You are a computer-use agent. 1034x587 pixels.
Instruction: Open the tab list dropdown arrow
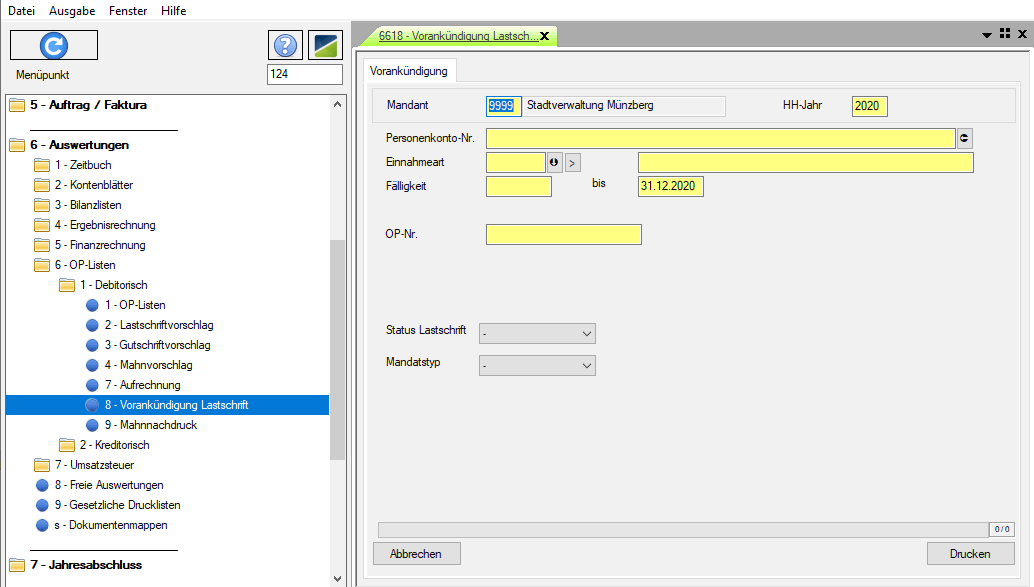pyautogui.click(x=987, y=34)
